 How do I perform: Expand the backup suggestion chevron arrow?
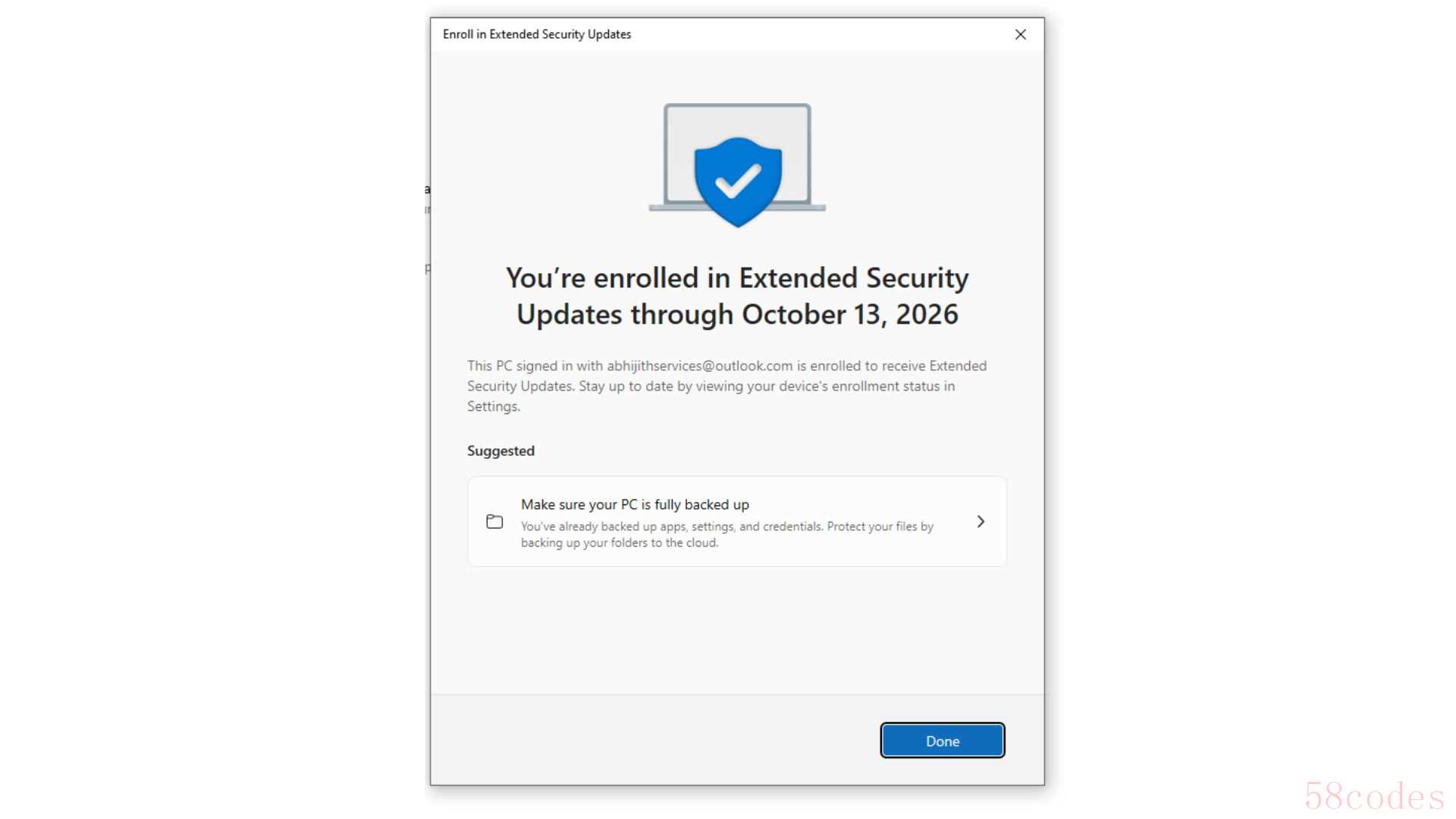(x=981, y=522)
